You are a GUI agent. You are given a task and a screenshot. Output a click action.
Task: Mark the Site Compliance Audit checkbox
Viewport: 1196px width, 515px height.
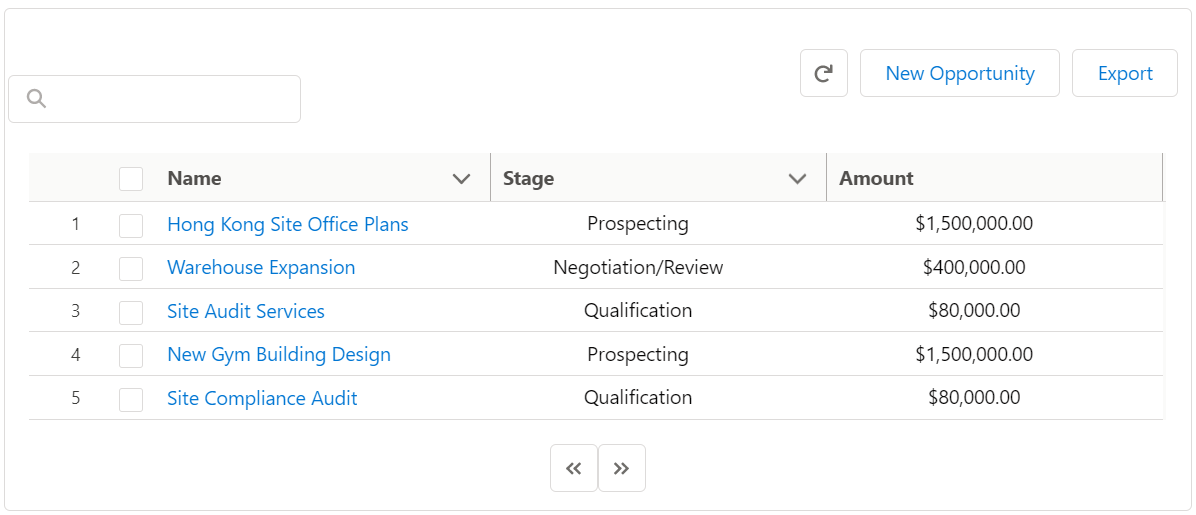pos(131,398)
